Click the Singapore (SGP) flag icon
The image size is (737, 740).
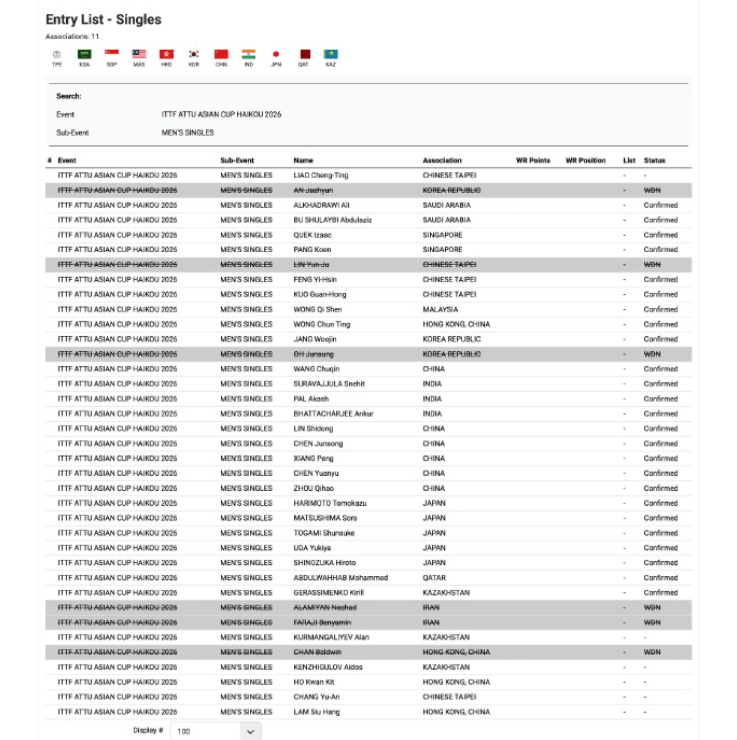tap(111, 55)
